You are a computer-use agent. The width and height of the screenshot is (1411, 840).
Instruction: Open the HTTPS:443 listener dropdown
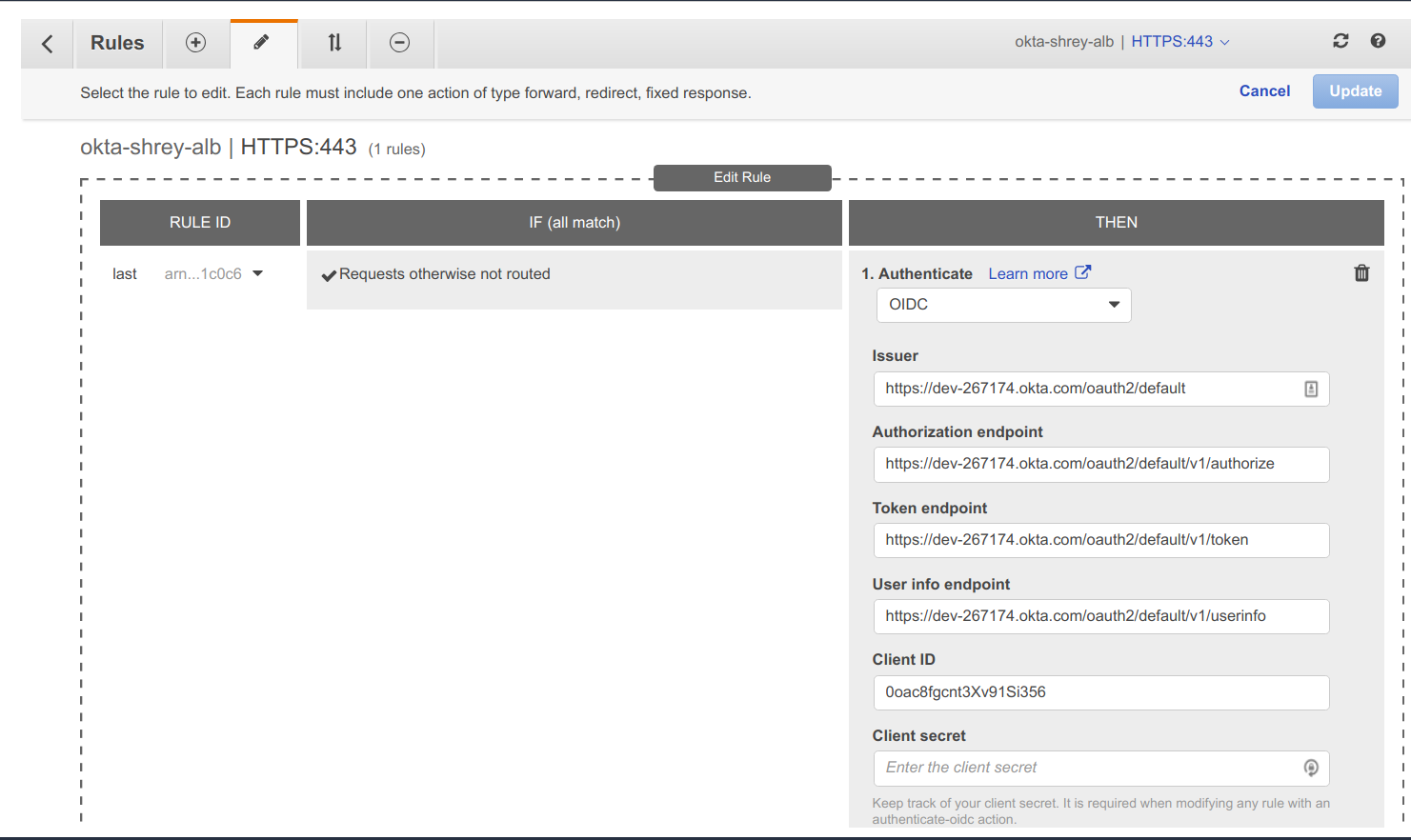tap(1180, 42)
